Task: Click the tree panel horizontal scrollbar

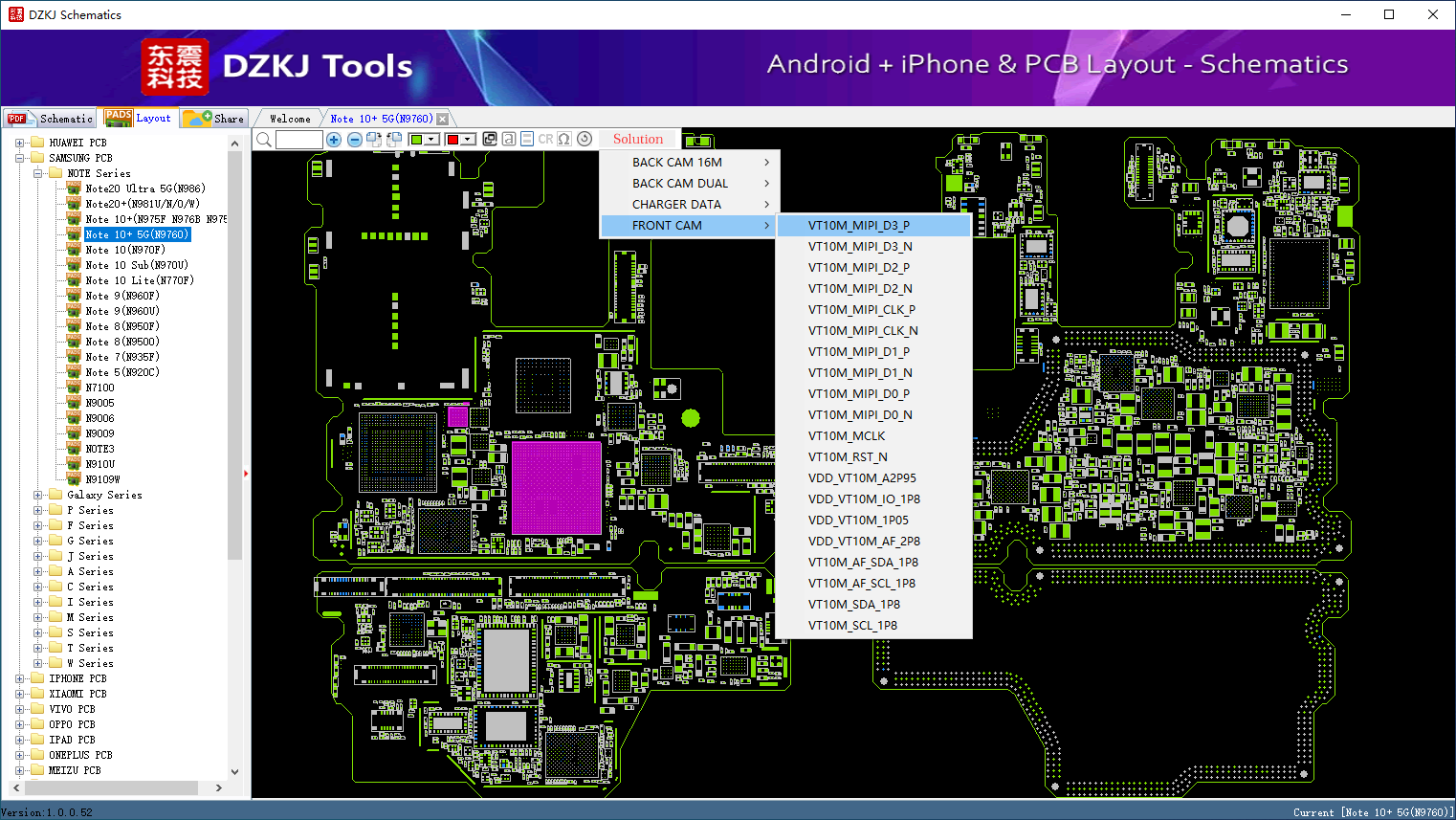Action: tap(114, 787)
